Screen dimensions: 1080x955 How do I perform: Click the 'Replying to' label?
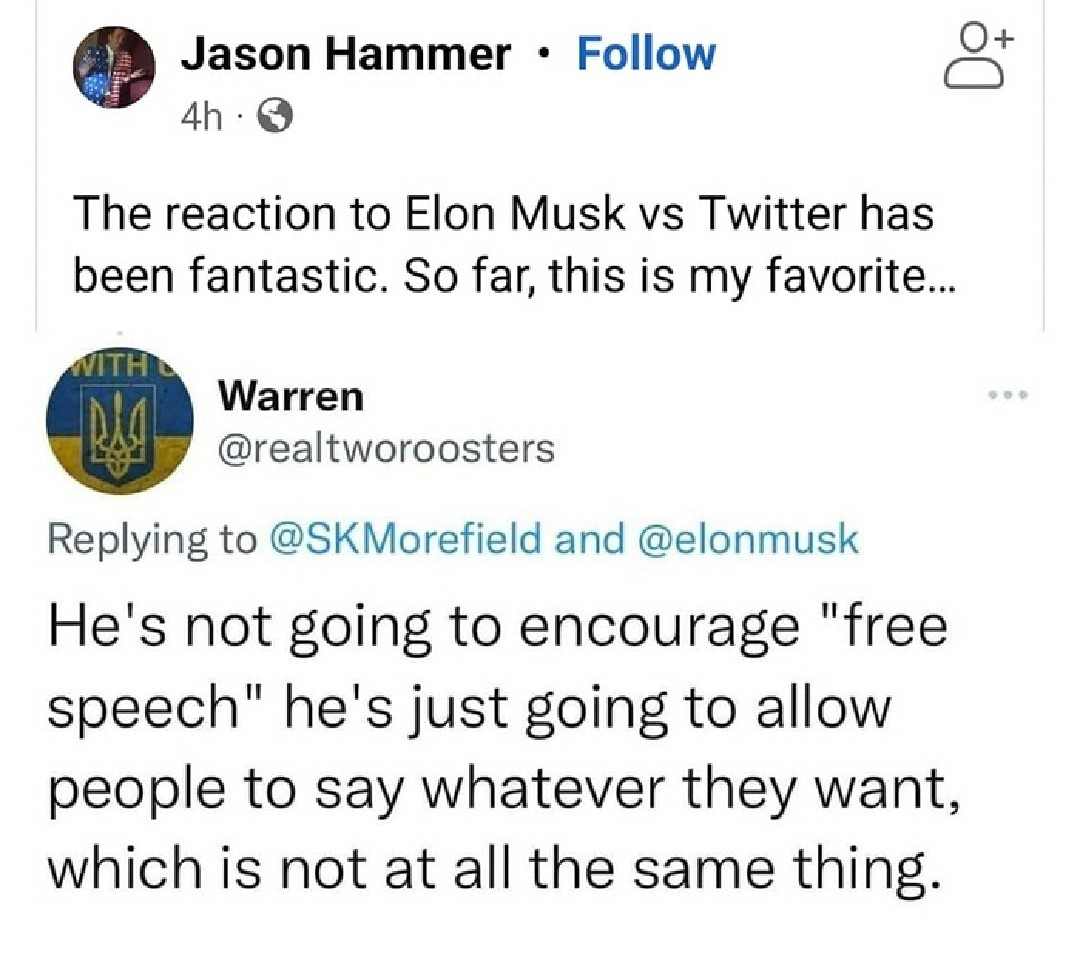pyautogui.click(x=152, y=540)
